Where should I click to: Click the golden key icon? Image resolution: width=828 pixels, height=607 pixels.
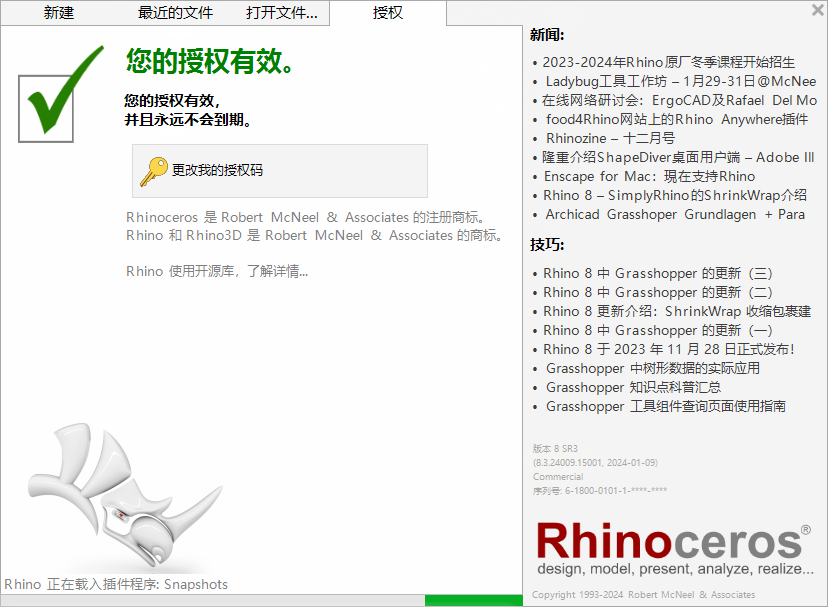154,172
